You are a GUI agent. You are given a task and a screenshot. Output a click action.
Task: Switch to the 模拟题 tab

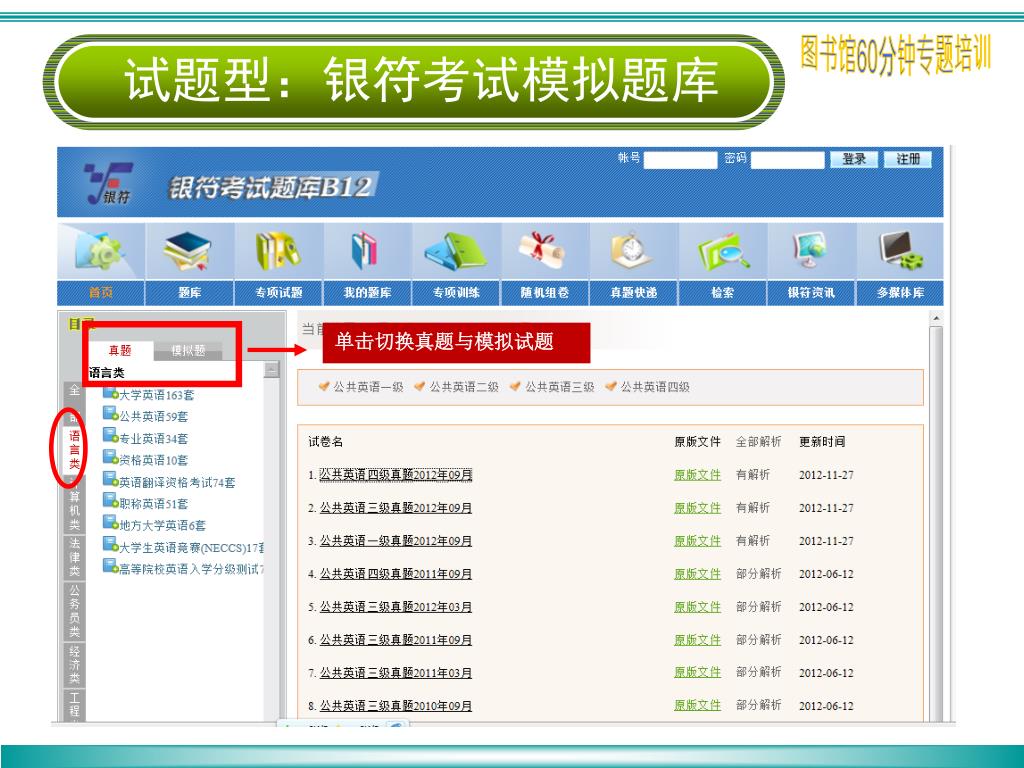[x=188, y=351]
